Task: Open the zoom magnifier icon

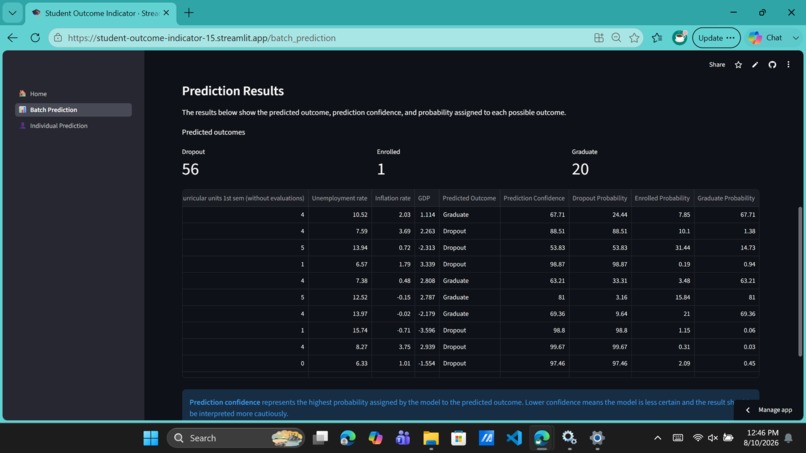Action: coord(616,38)
